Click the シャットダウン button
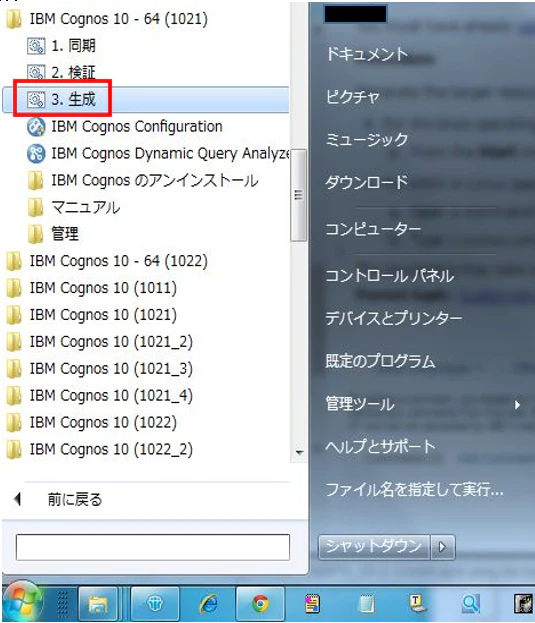Screen dimensions: 535x623 point(374,547)
